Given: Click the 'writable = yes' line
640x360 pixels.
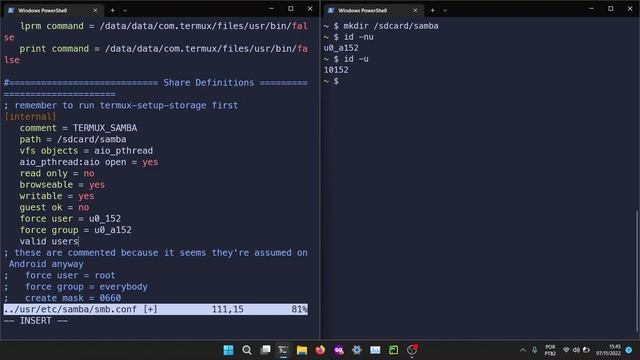Looking at the screenshot, I should click(x=57, y=196).
